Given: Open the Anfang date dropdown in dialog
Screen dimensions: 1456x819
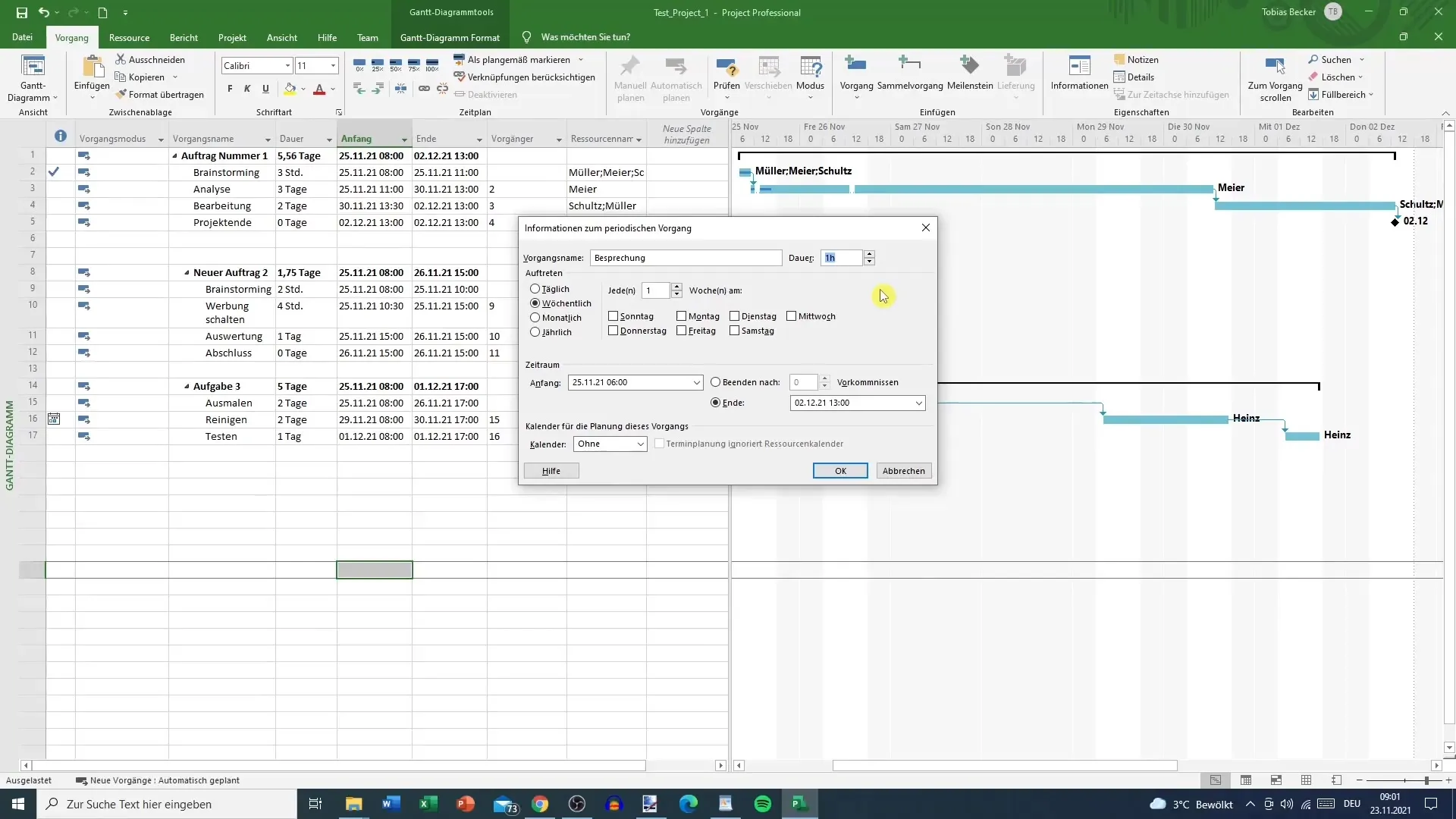Looking at the screenshot, I should [696, 382].
